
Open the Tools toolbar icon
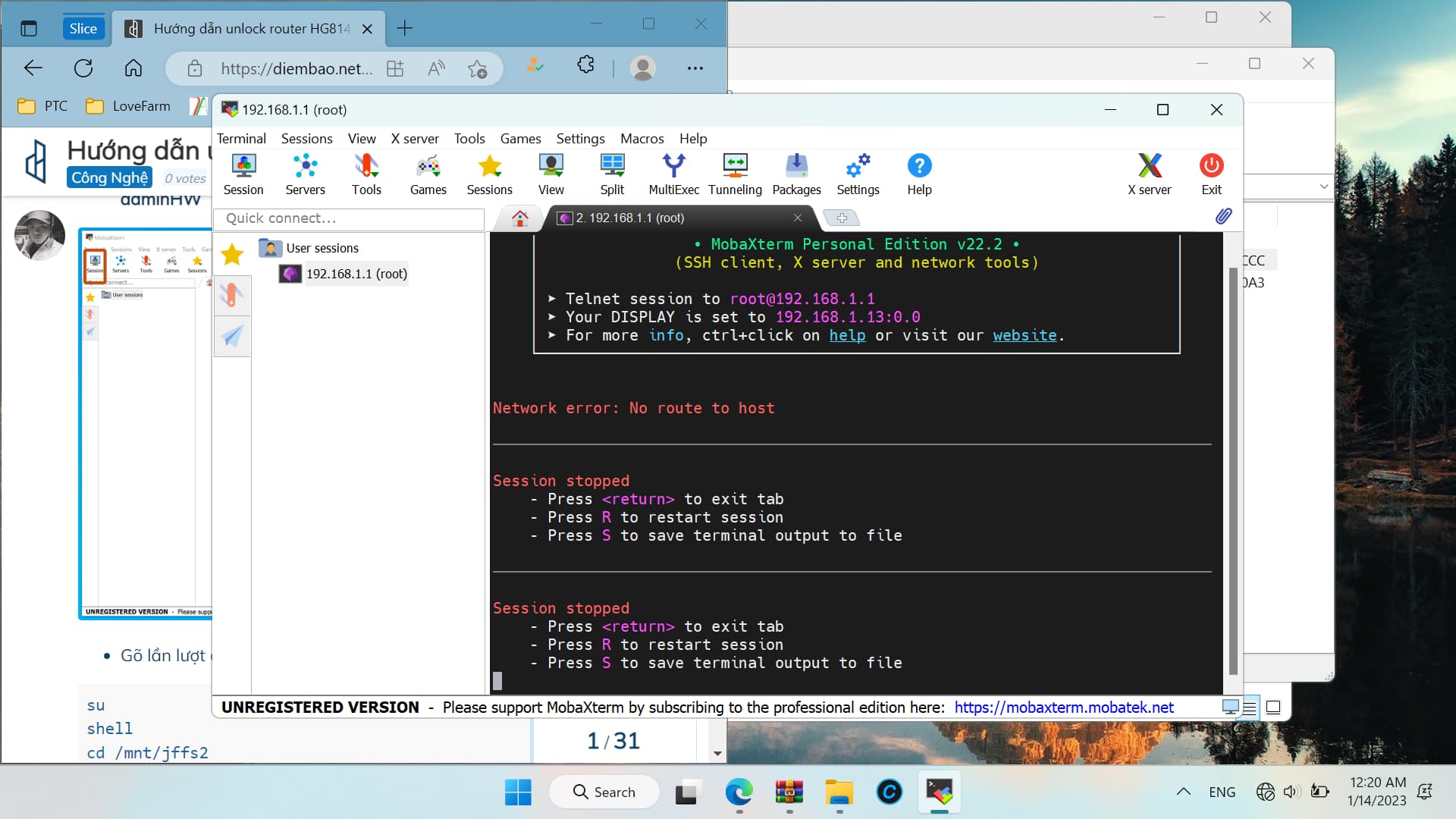point(366,174)
